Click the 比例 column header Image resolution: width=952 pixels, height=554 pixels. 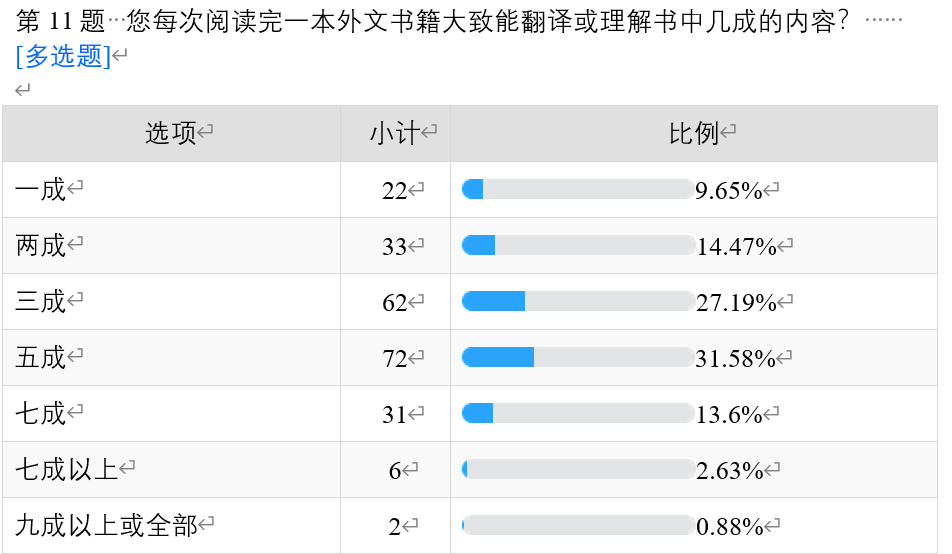click(693, 134)
